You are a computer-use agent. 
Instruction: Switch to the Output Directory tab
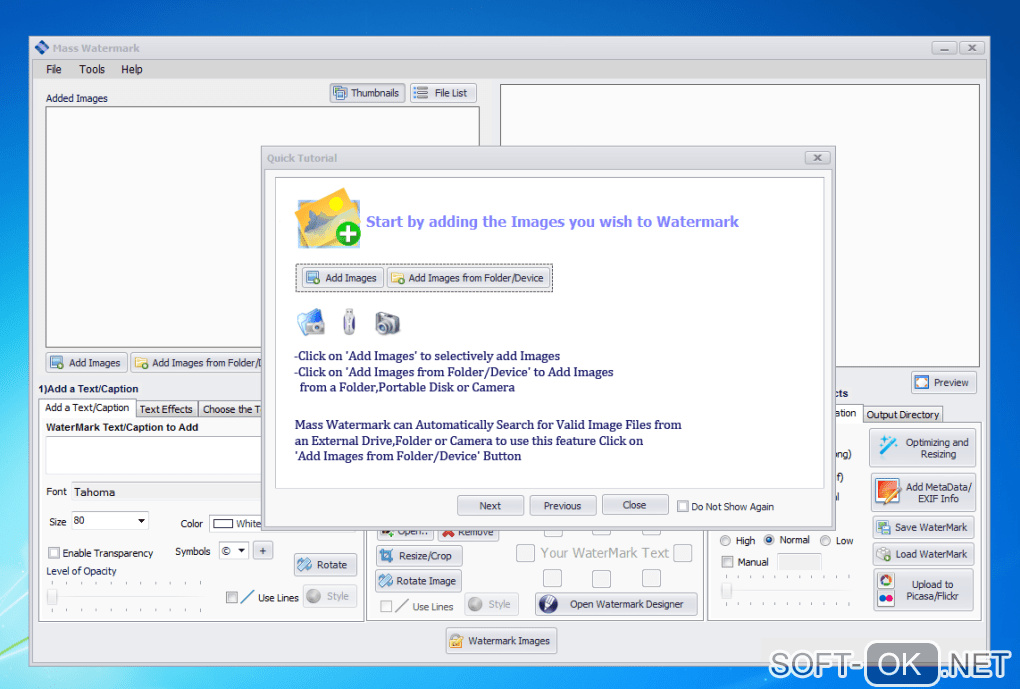pyautogui.click(x=902, y=414)
